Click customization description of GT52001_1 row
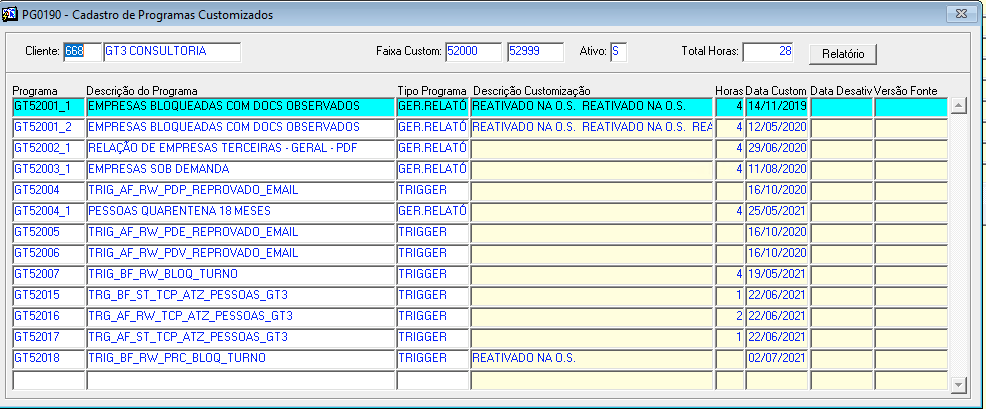 [592, 107]
